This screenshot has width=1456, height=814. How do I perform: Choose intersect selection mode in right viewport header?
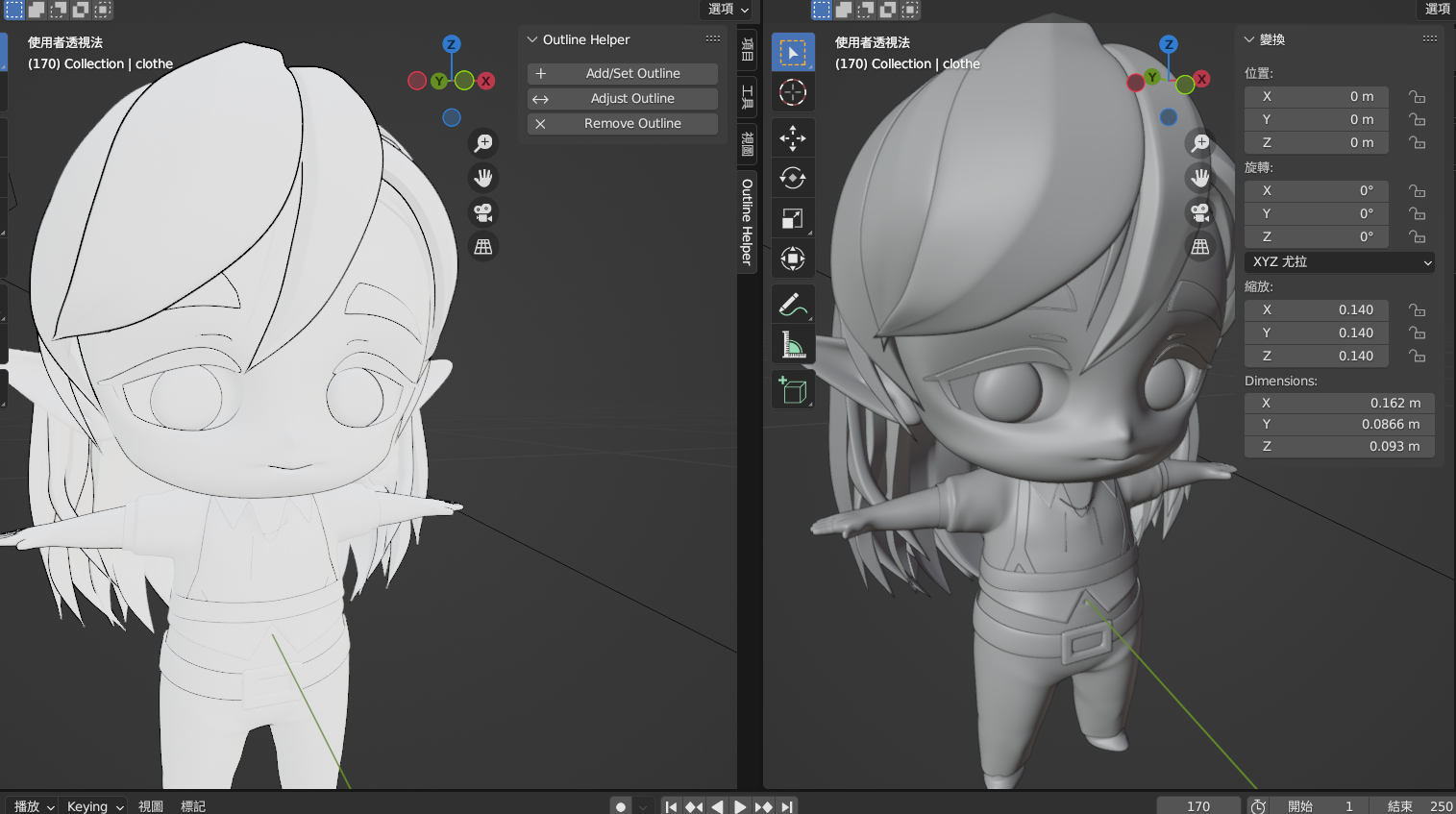(910, 10)
